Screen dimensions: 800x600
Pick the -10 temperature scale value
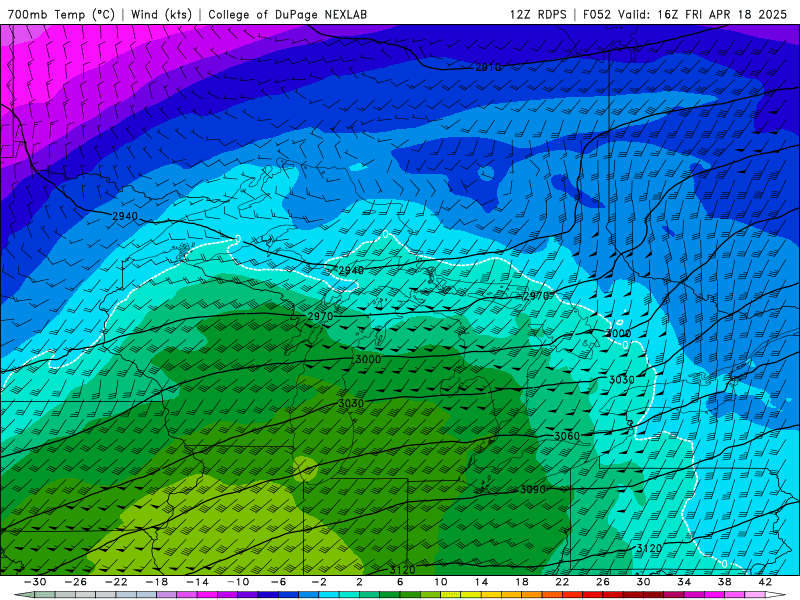click(x=238, y=582)
